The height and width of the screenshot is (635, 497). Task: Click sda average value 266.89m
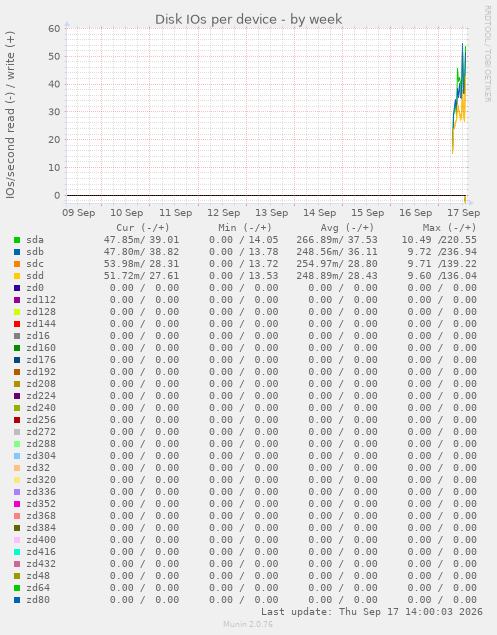tap(319, 240)
